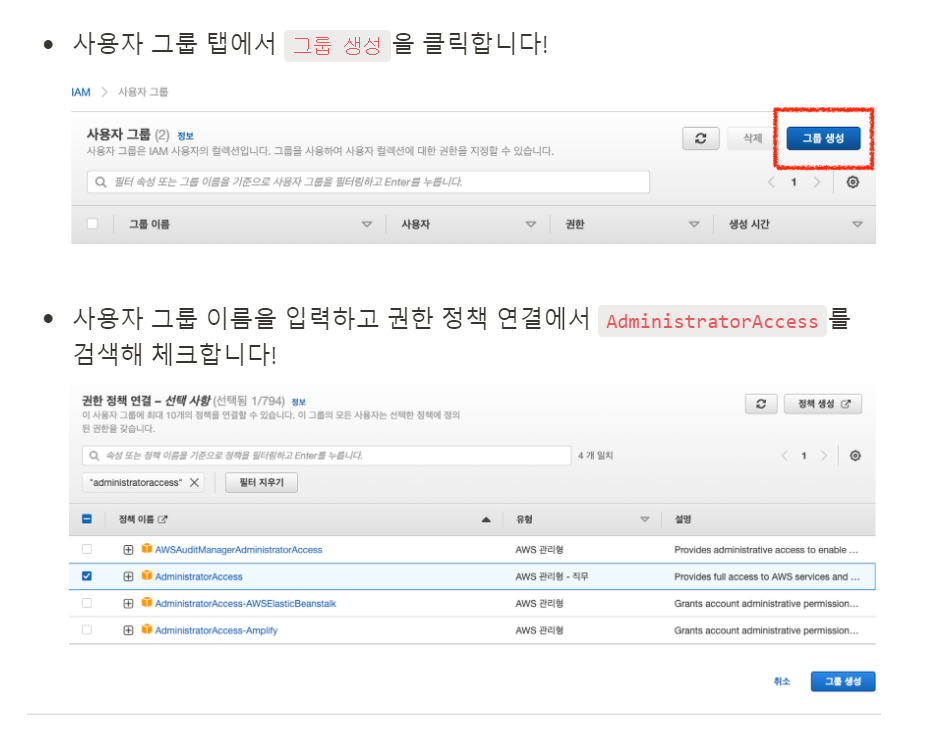The image size is (926, 744).
Task: Check the AdministratorAccess-Amplify checkbox
Action: click(87, 630)
